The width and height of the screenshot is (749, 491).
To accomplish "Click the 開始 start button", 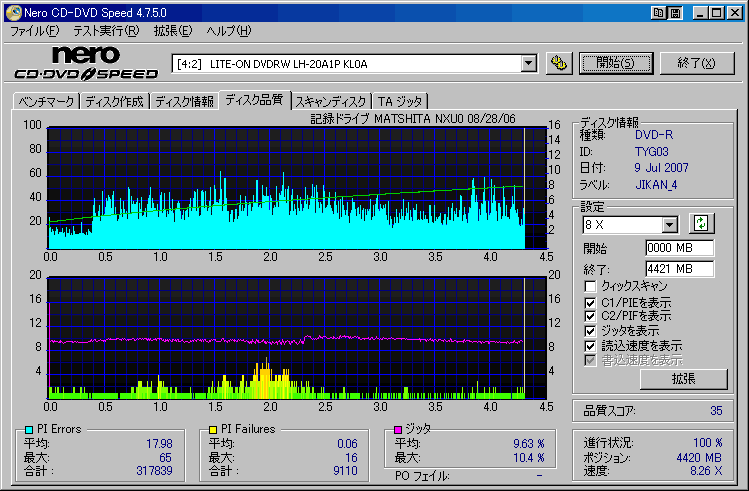I will tap(615, 63).
